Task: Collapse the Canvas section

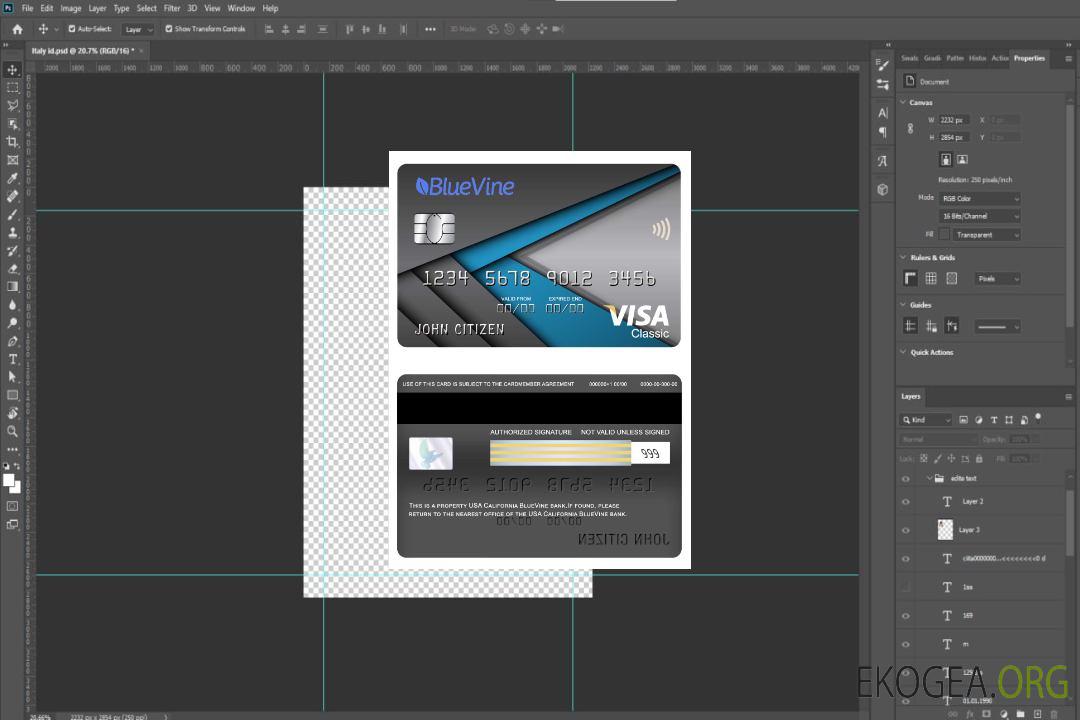Action: tap(903, 102)
